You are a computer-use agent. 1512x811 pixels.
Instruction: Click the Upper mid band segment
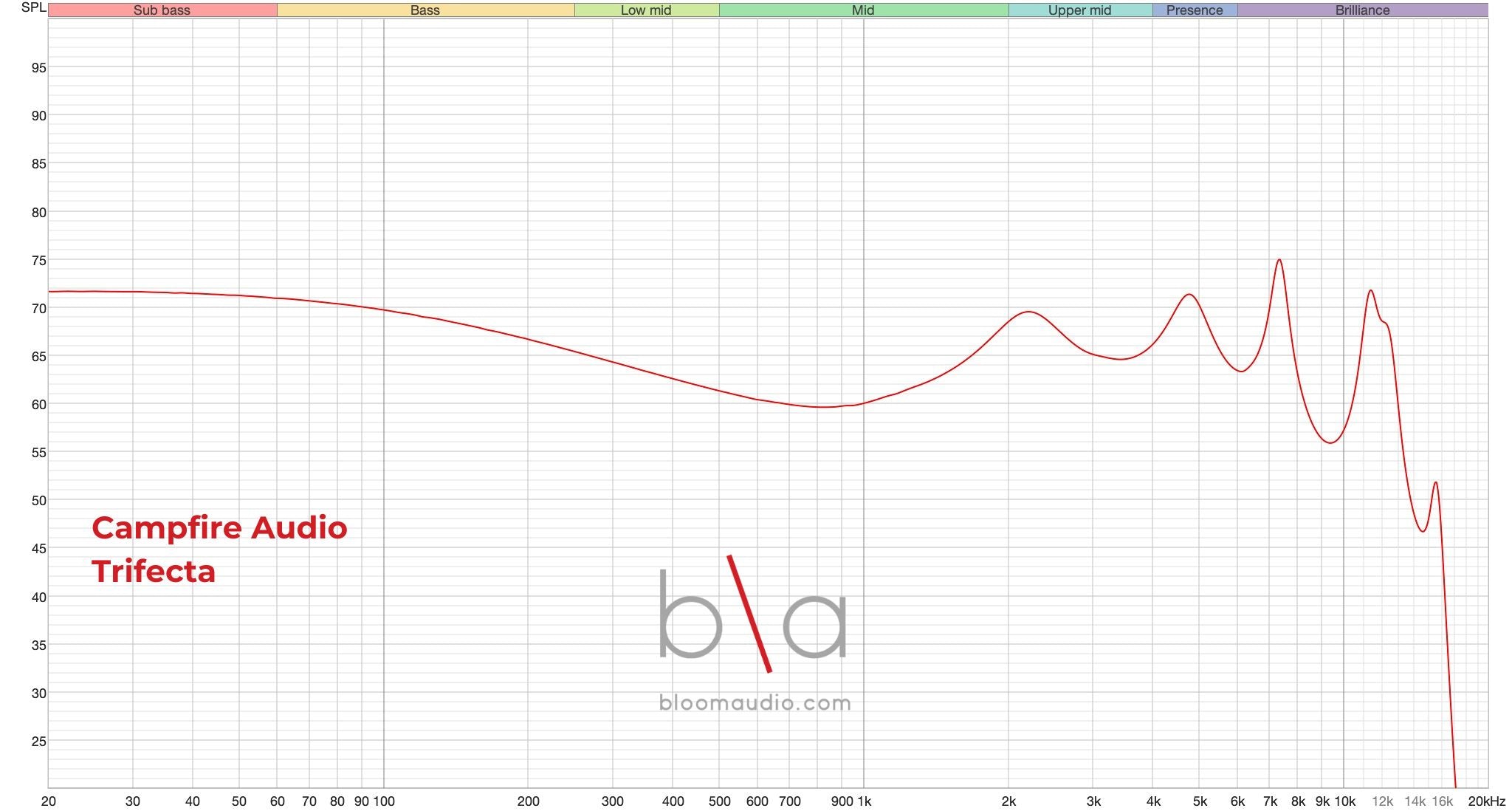pos(1079,10)
